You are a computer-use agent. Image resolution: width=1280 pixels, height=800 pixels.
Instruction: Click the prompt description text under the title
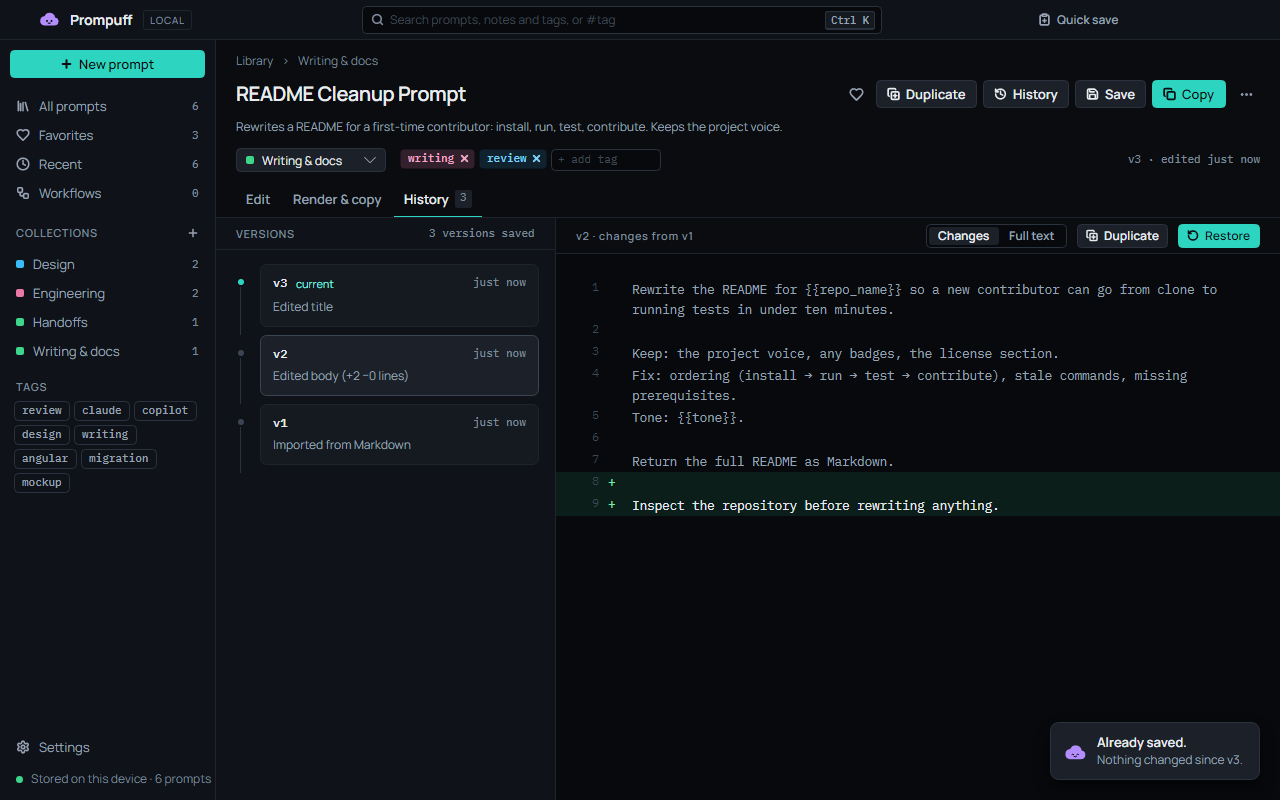(x=509, y=127)
